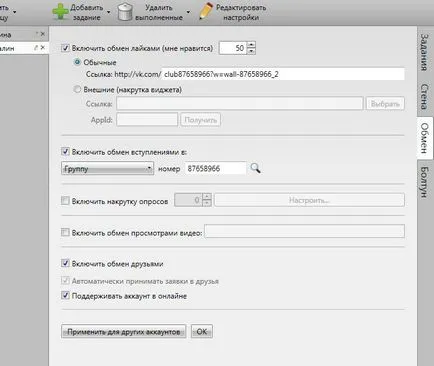Click Автоматически принимать заявки в друзья checkbox
The width and height of the screenshot is (434, 366).
tap(65, 281)
